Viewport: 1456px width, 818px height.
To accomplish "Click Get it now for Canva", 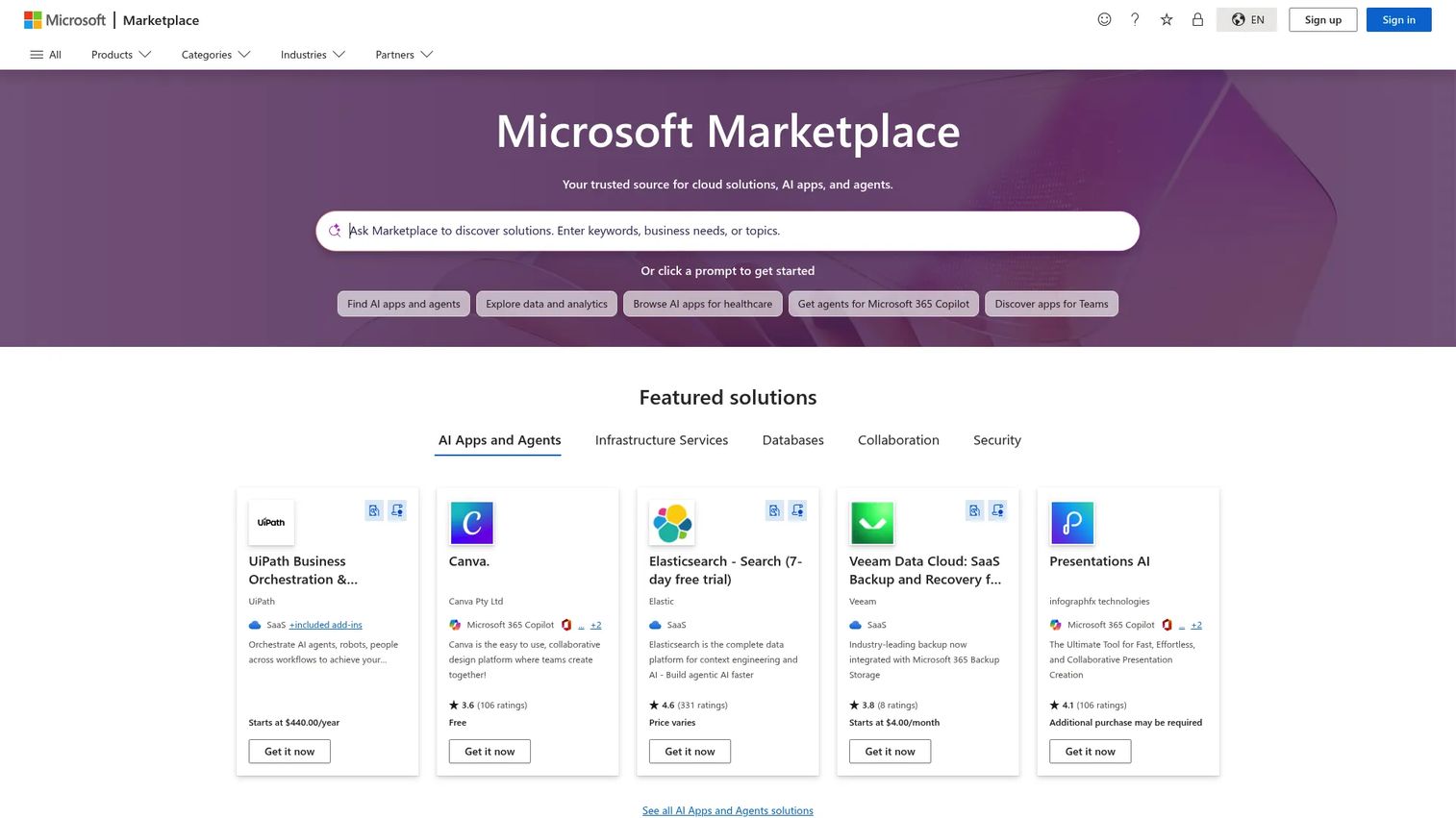I will 490,752.
